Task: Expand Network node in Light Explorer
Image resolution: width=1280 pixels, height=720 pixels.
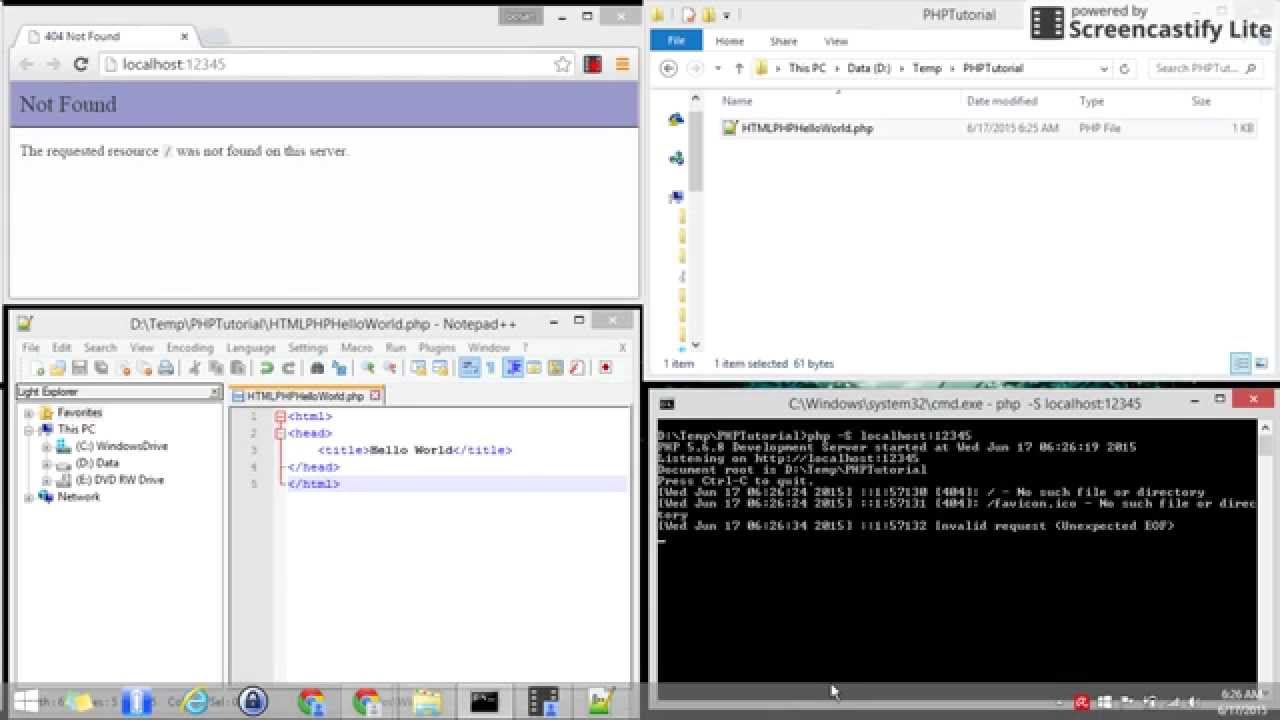Action: coord(29,497)
